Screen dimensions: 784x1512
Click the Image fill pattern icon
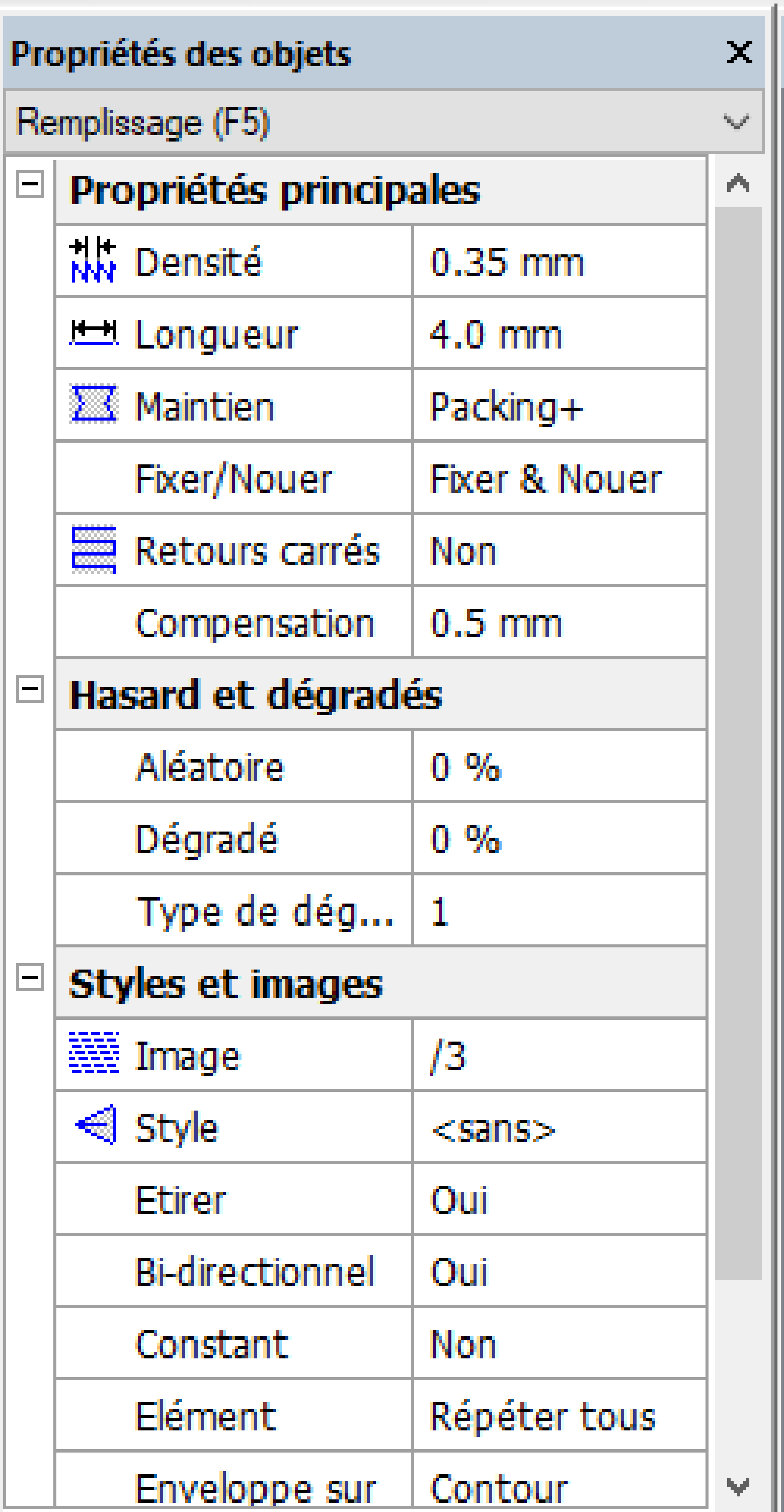94,1052
